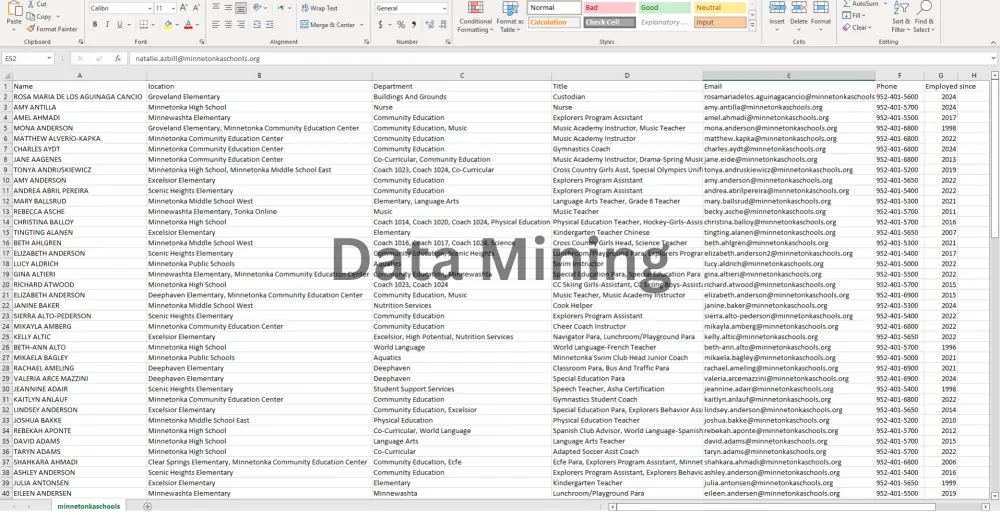This screenshot has width=1000, height=515.
Task: Apply yellow Fill Color bucket
Action: pyautogui.click(x=168, y=25)
